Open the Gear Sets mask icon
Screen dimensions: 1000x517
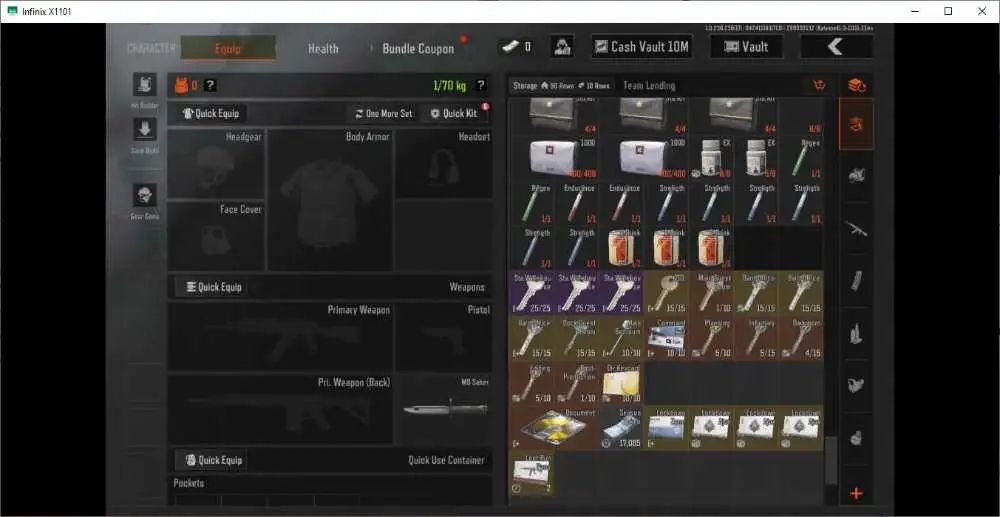pos(145,195)
